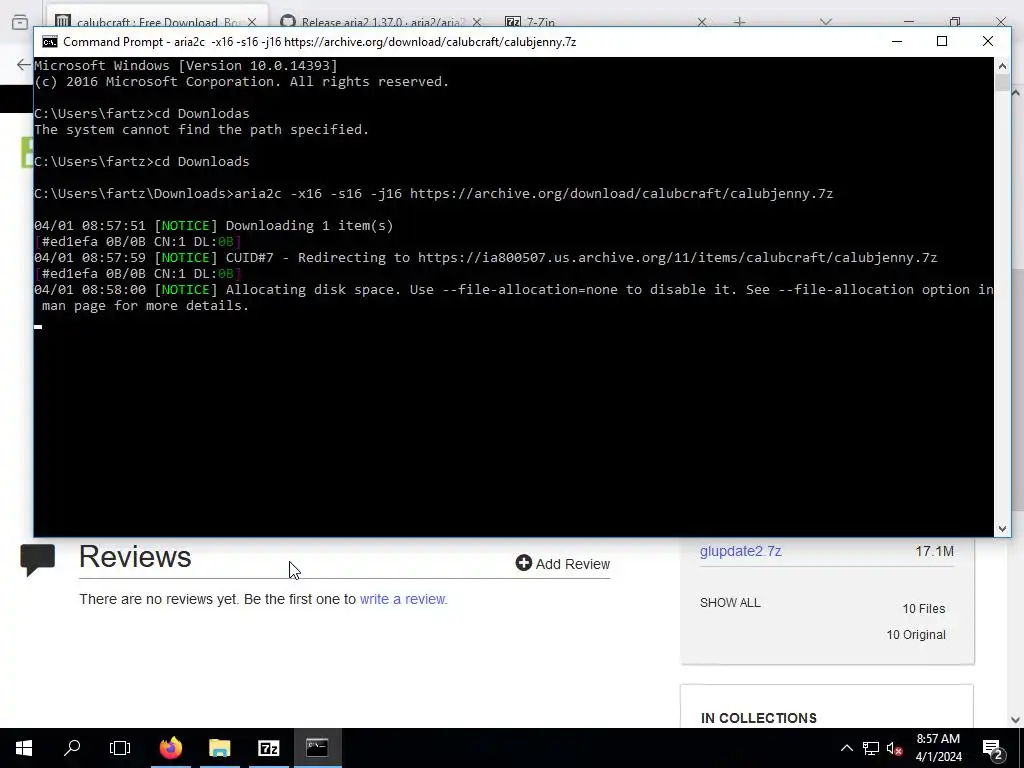Open the write a review link
Screen dimensions: 1024x768
[x=403, y=599]
